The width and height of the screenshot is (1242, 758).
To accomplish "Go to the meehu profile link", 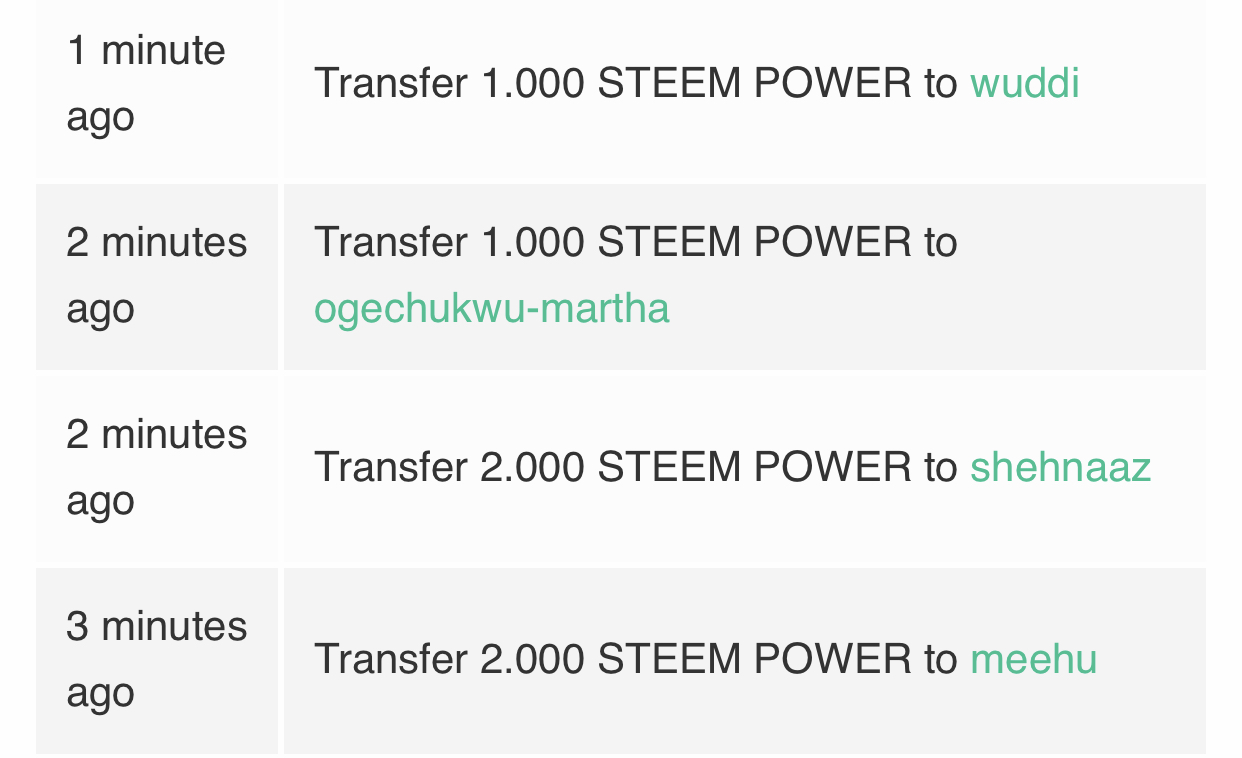I will click(1033, 659).
